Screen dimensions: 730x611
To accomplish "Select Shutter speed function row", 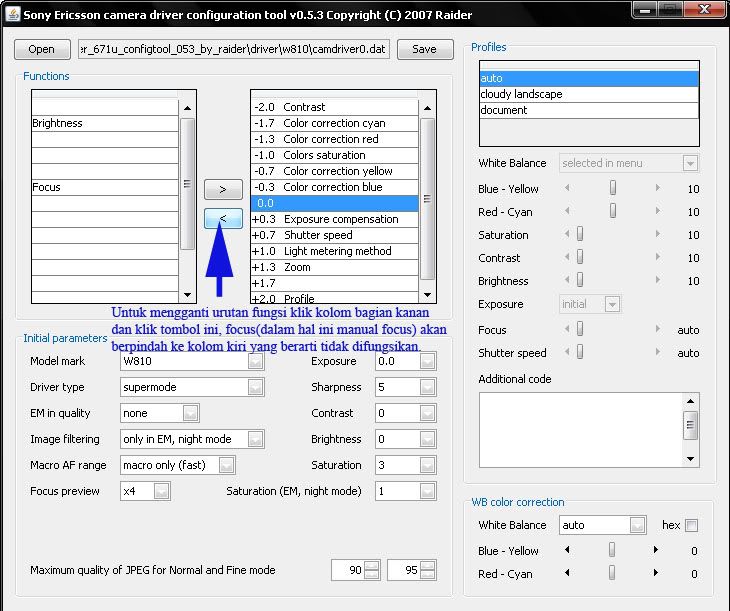I will tap(334, 235).
